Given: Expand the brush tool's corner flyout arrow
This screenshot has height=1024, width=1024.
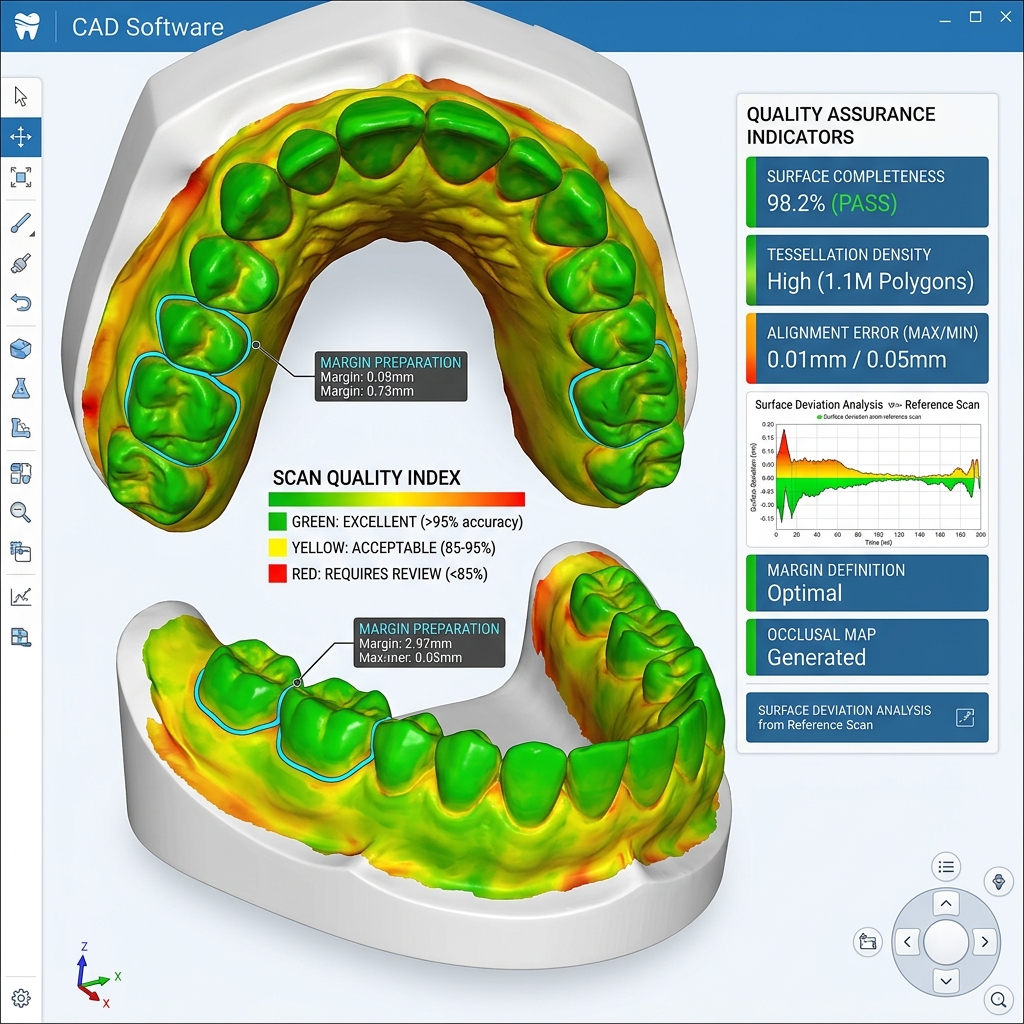Looking at the screenshot, I should coord(33,234).
